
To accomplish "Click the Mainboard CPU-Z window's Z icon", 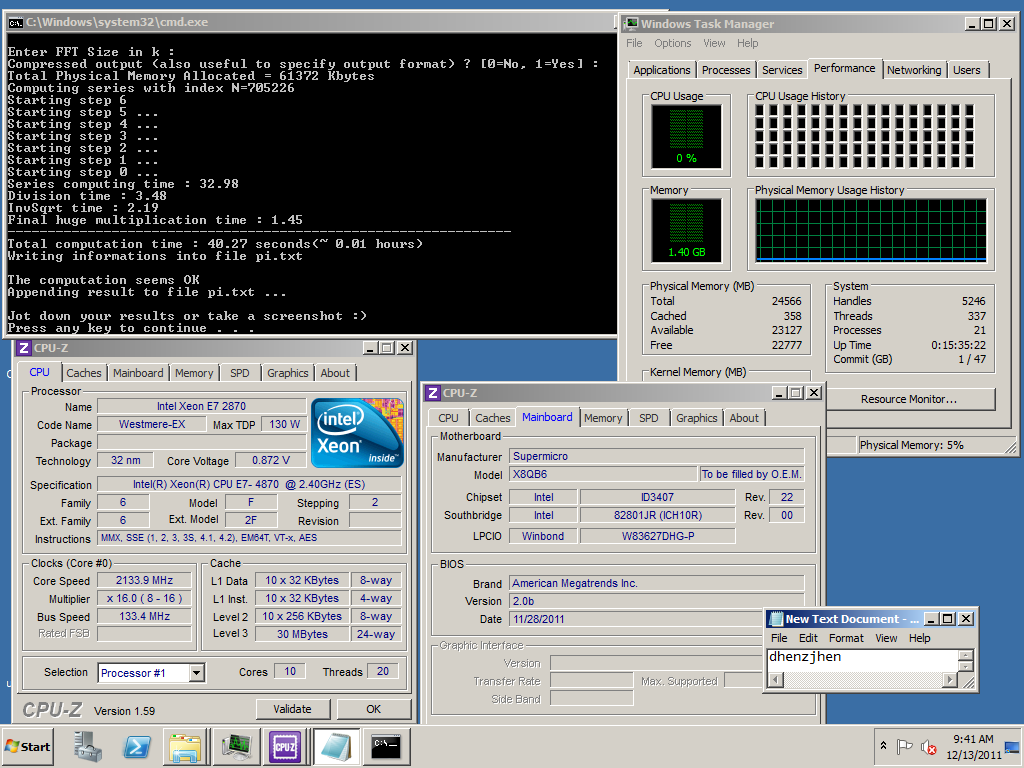I will pyautogui.click(x=432, y=392).
